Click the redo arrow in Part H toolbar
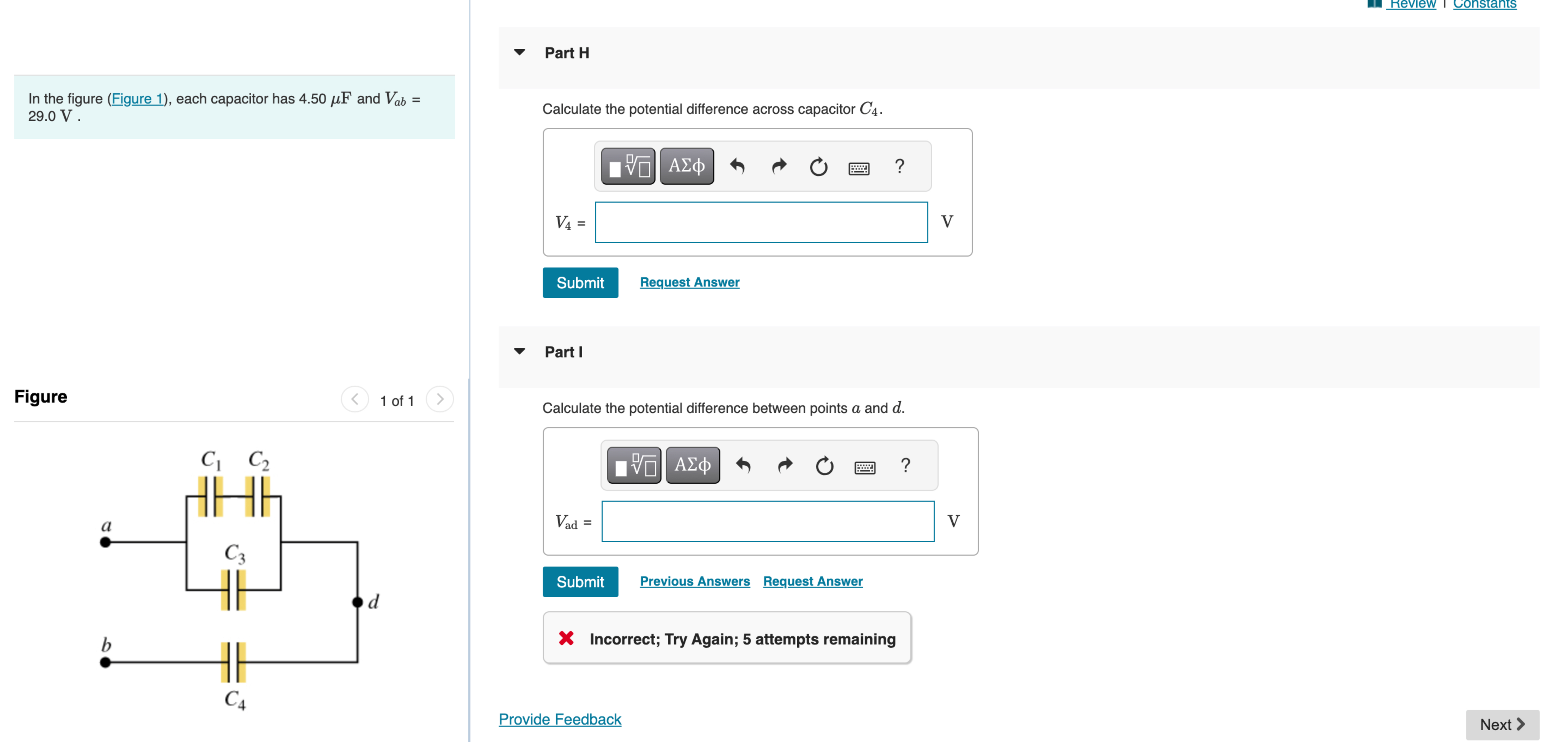 point(779,166)
